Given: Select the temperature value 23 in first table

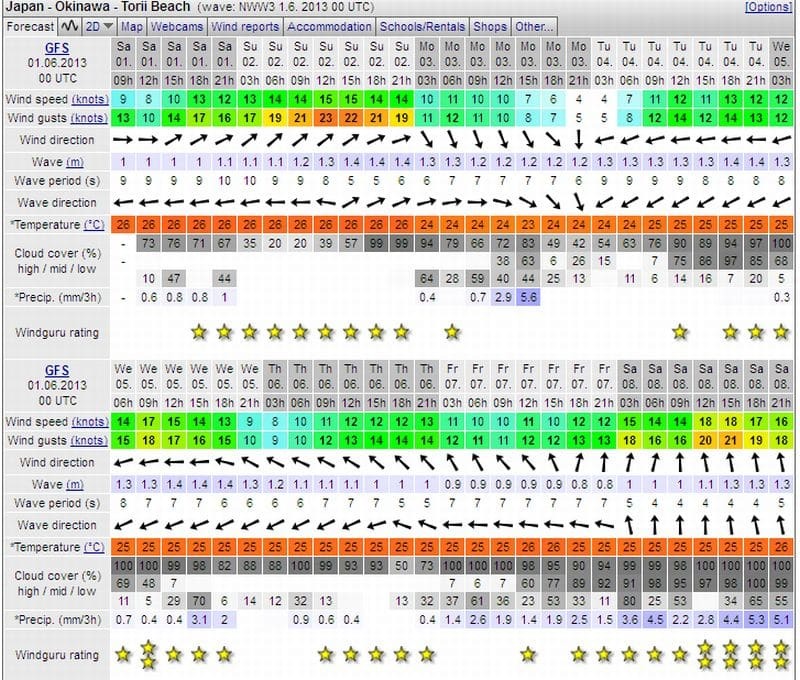Looking at the screenshot, I should click(528, 224).
